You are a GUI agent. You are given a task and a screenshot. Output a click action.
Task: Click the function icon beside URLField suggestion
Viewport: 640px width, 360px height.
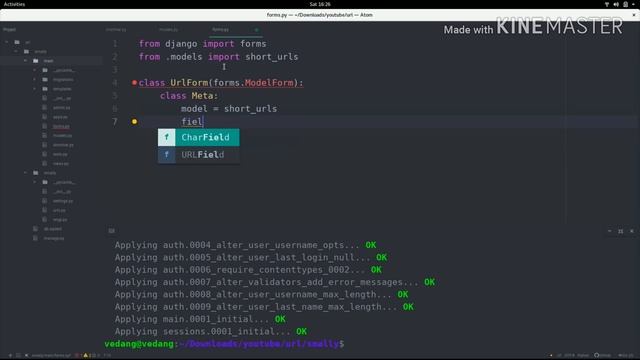[x=167, y=155]
